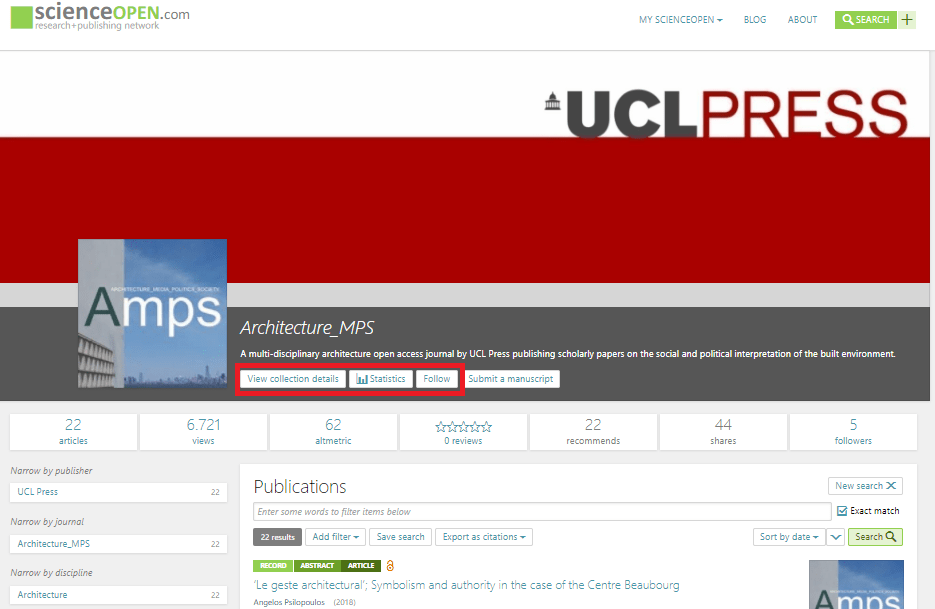Click the ScienceOpen green square logo

click(21, 17)
